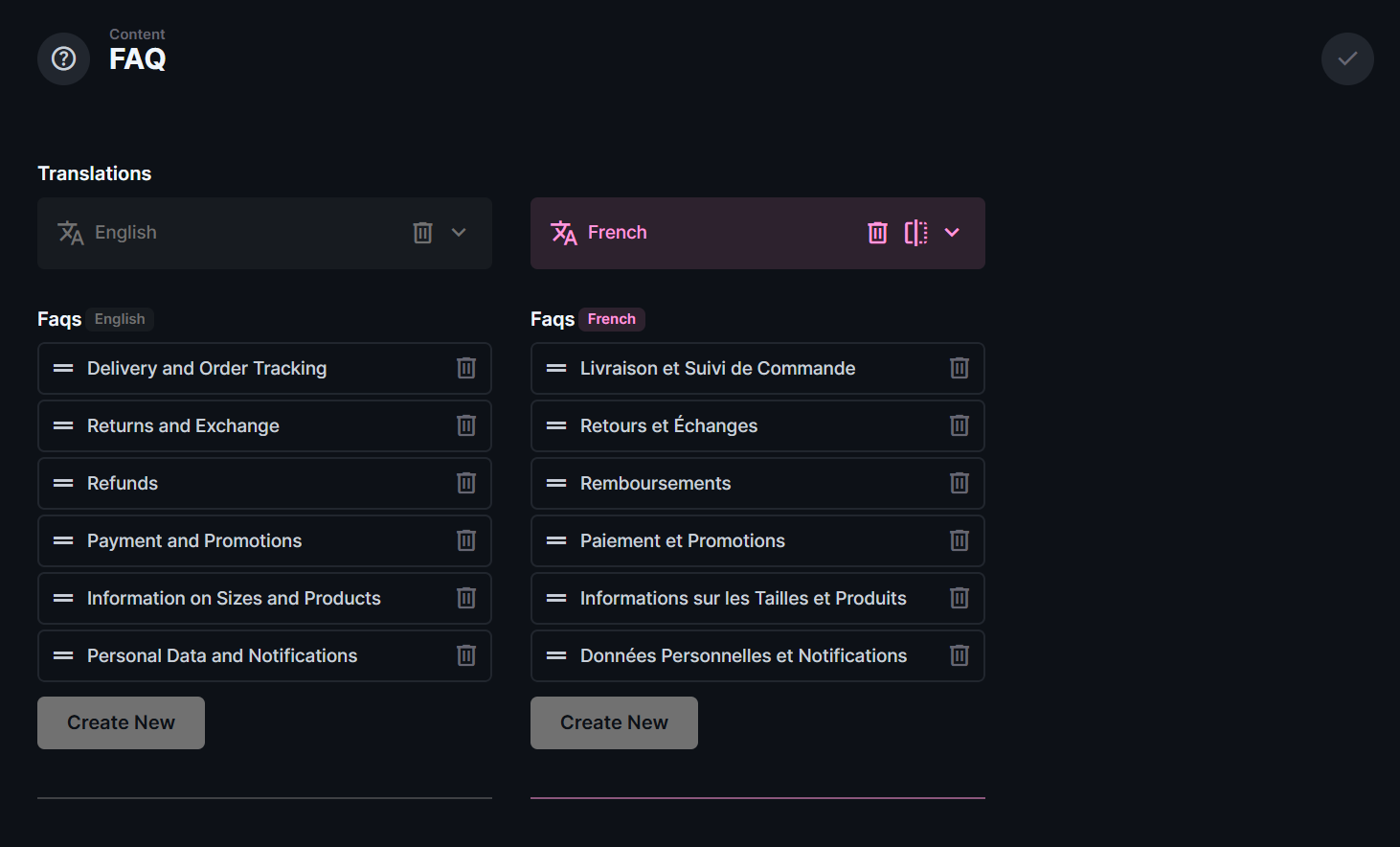The image size is (1400, 847).
Task: Delete the Retours et Échanges entry
Action: click(960, 425)
